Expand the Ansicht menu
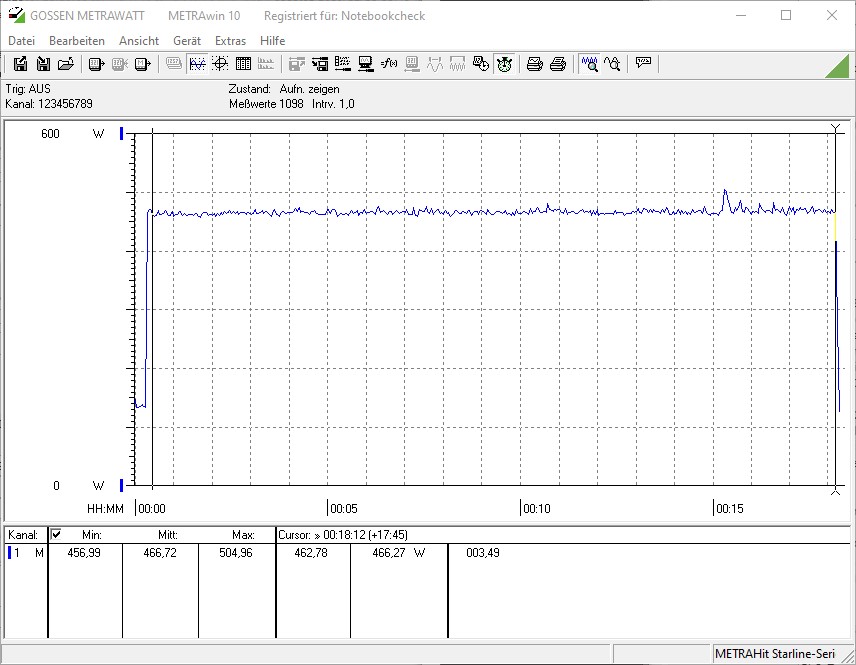 pyautogui.click(x=139, y=41)
